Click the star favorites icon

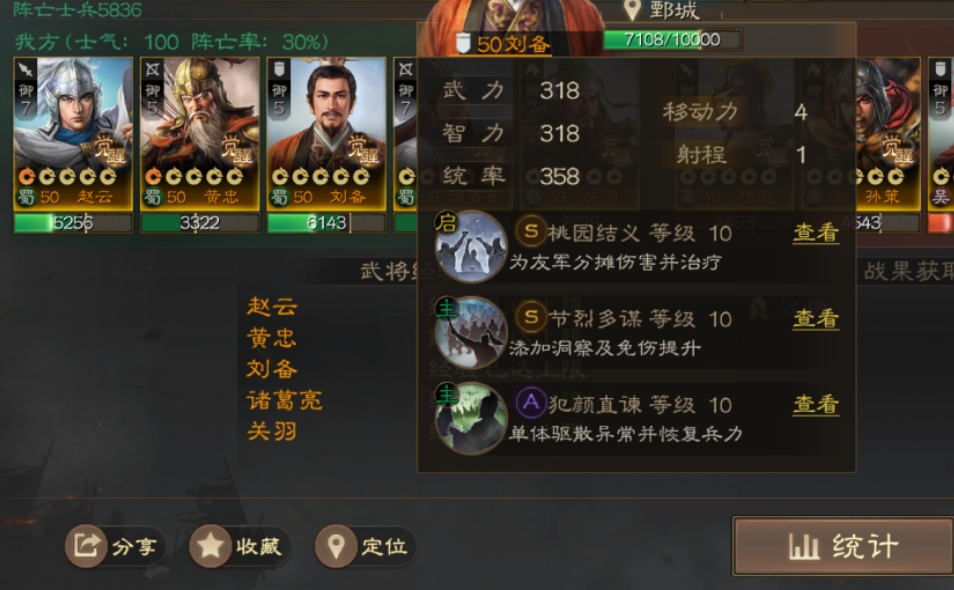point(210,546)
